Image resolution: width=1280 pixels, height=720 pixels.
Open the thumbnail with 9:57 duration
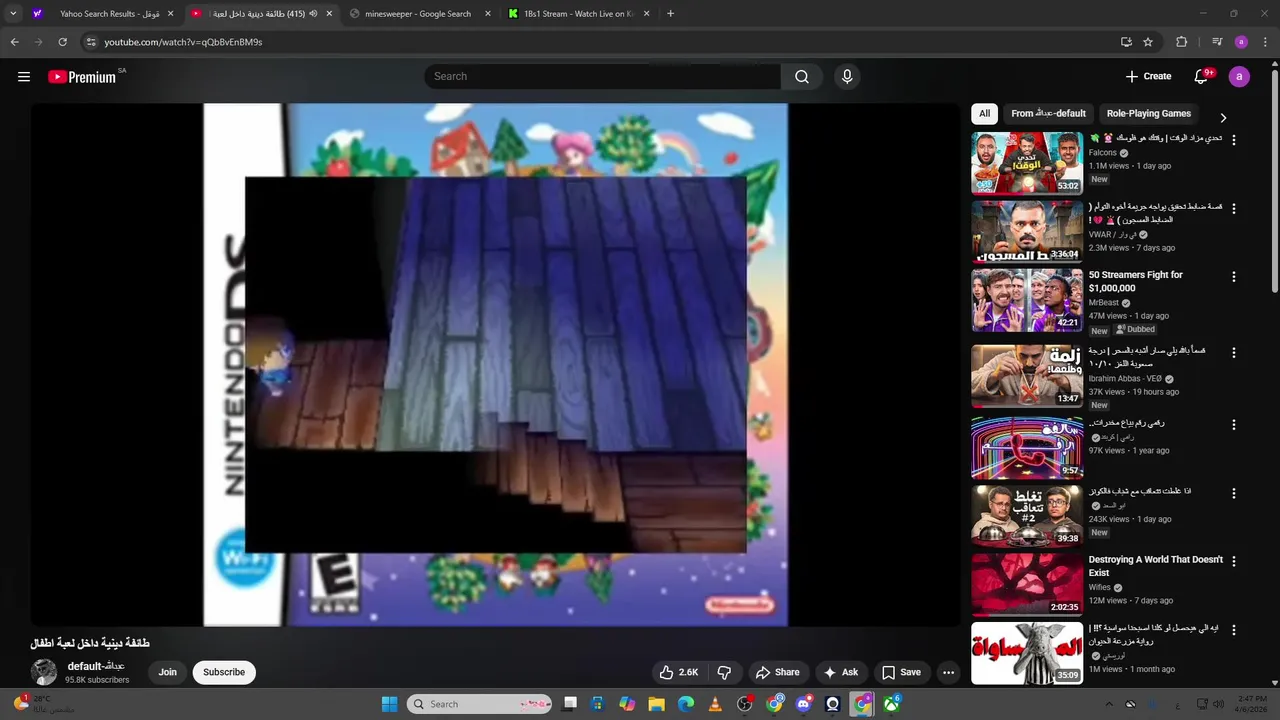click(1027, 448)
